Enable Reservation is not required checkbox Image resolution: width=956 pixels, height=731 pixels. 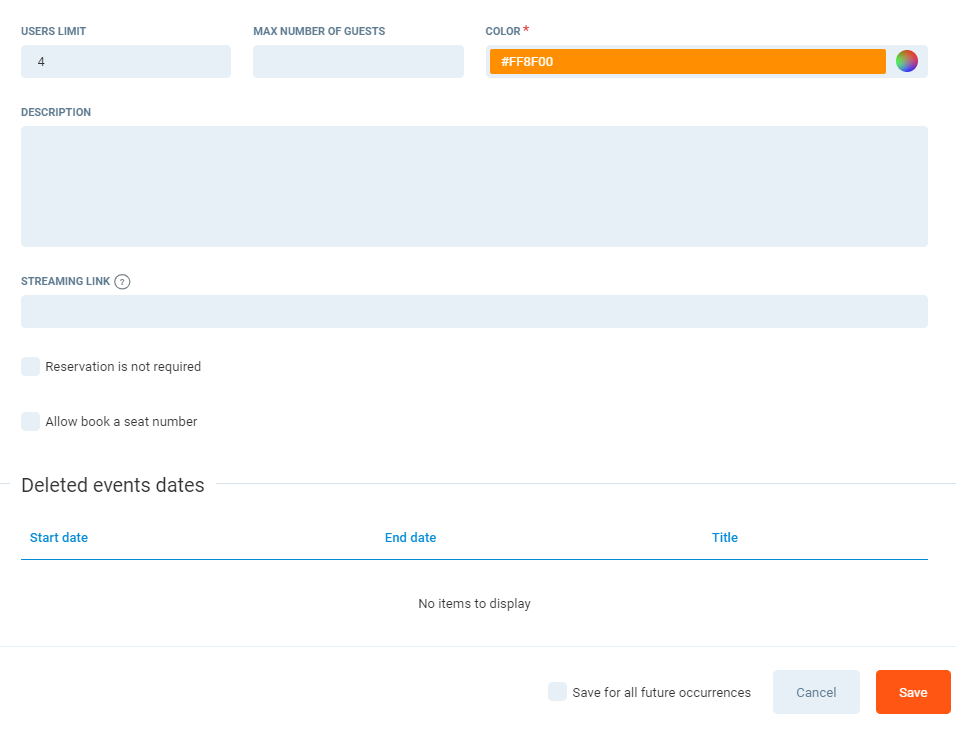coord(31,367)
